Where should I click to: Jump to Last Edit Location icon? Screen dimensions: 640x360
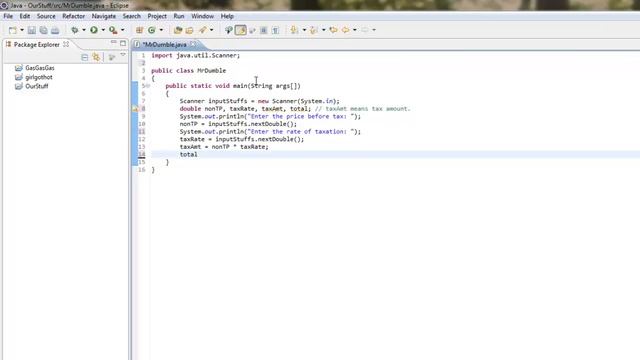coord(333,30)
